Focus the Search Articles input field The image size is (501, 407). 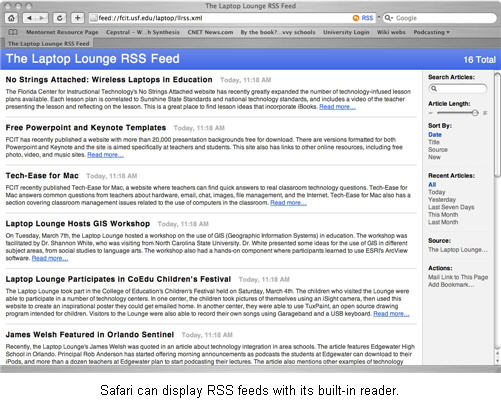458,89
